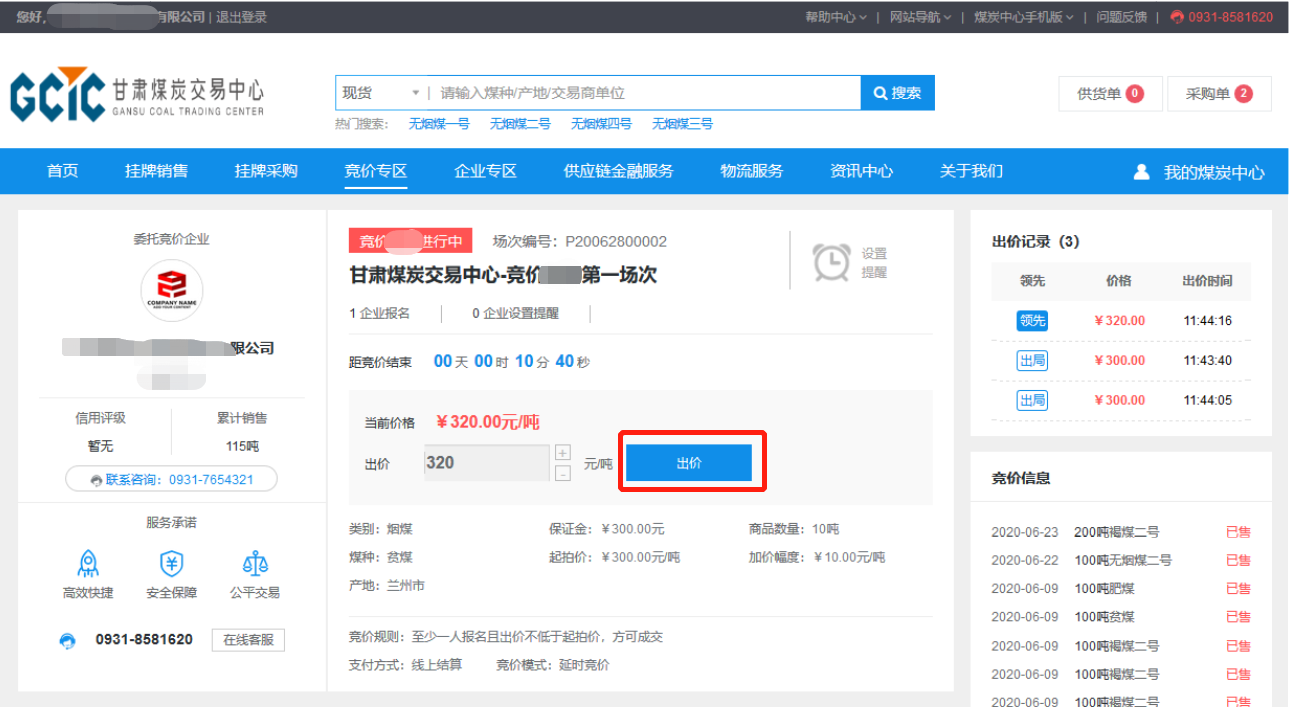Open the 100吨肥煤 auction entry

(1120, 588)
